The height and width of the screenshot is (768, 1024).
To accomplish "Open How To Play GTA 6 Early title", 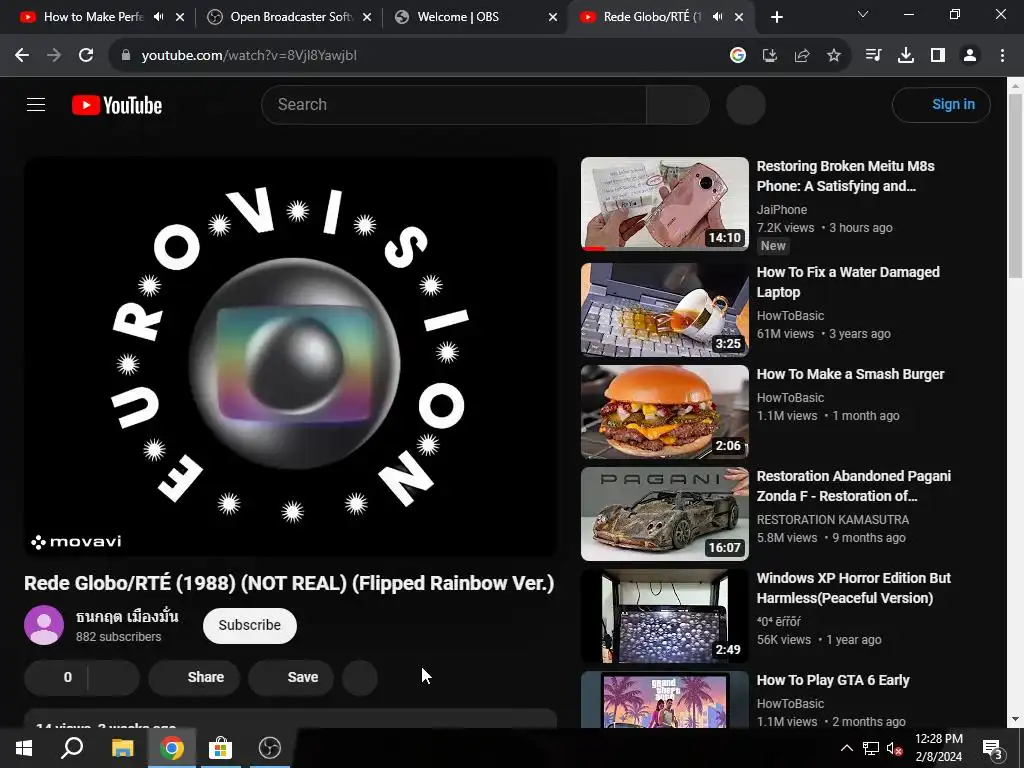I will (833, 680).
